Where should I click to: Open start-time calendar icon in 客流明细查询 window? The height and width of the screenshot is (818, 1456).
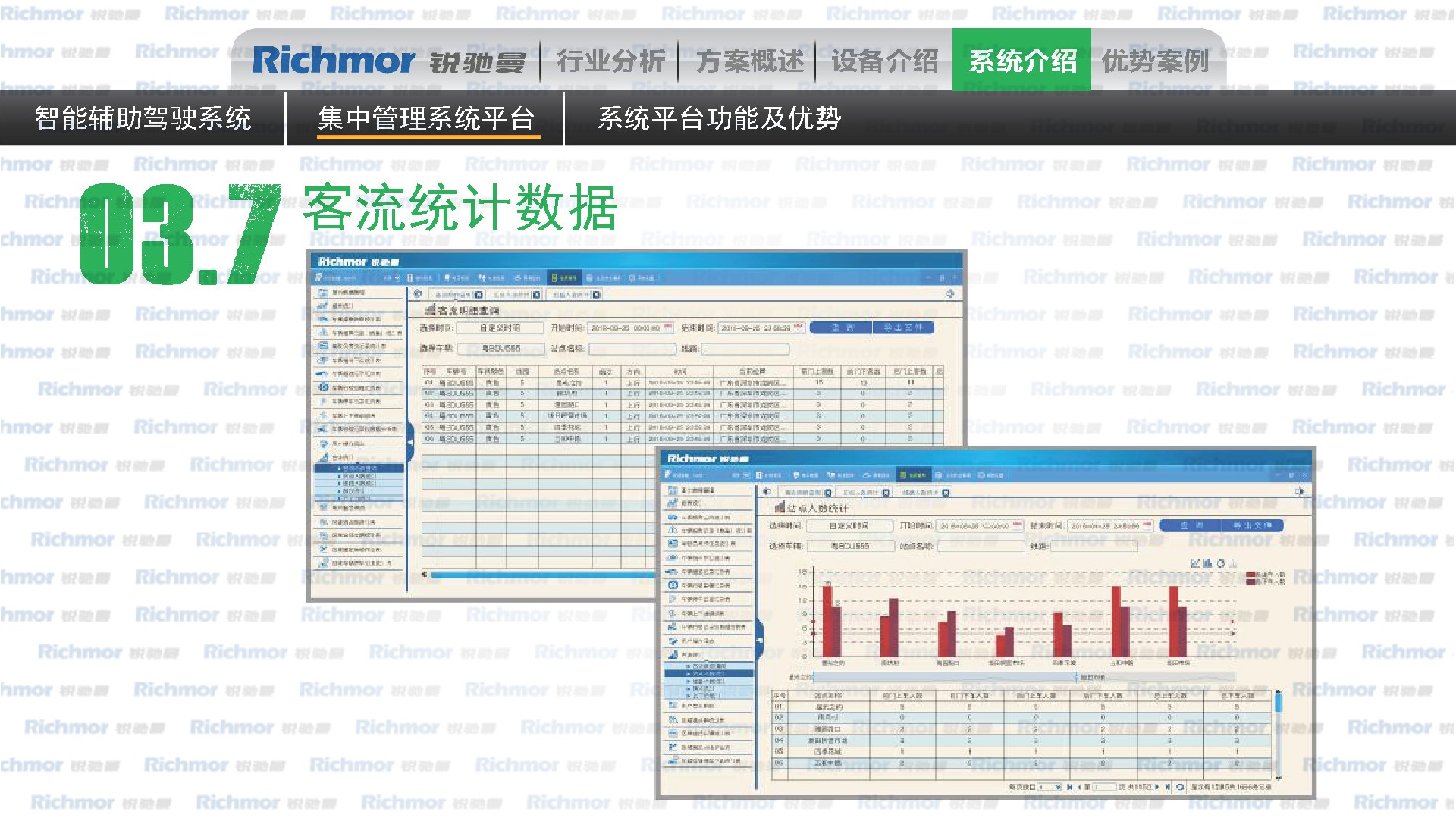pyautogui.click(x=668, y=328)
